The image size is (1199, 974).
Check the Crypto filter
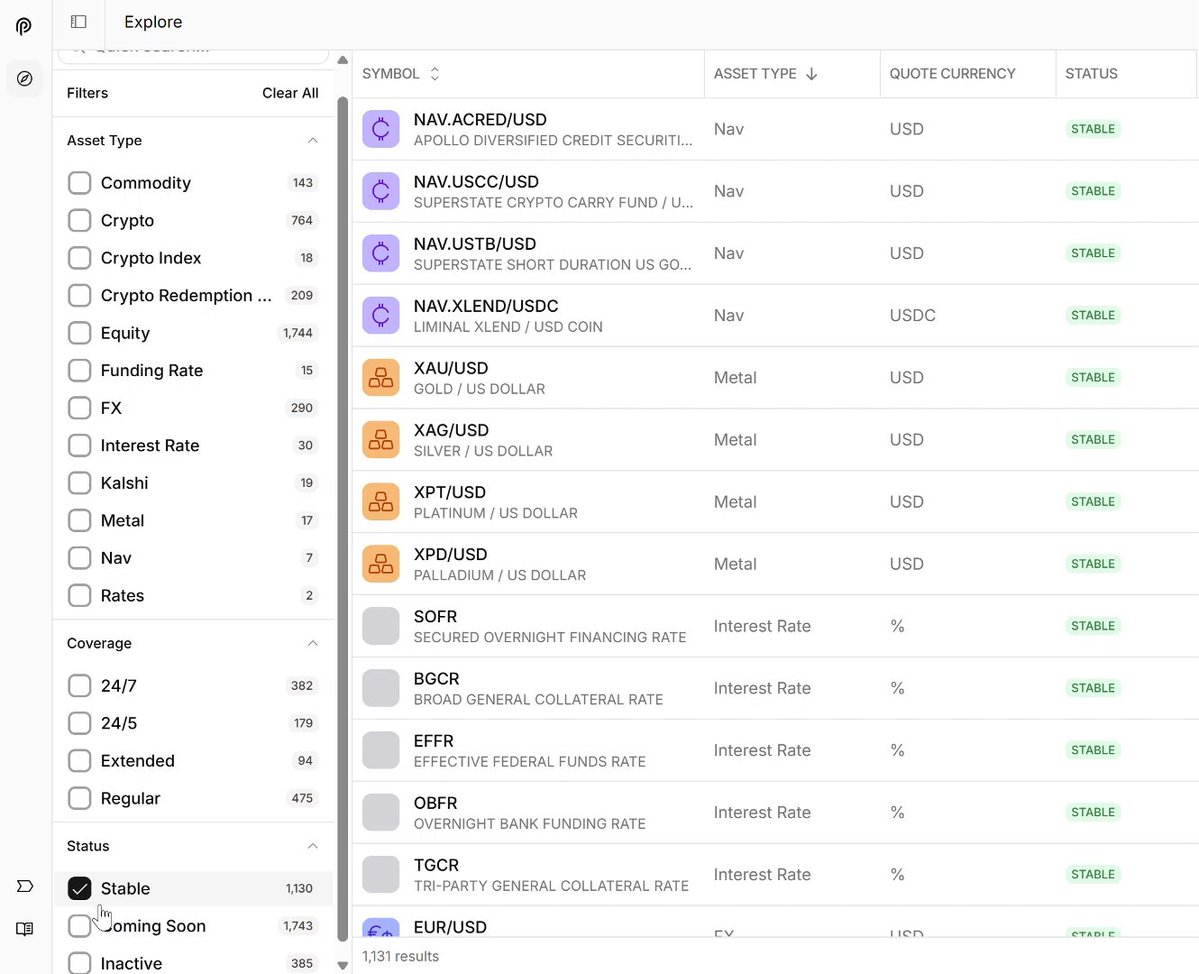point(80,220)
